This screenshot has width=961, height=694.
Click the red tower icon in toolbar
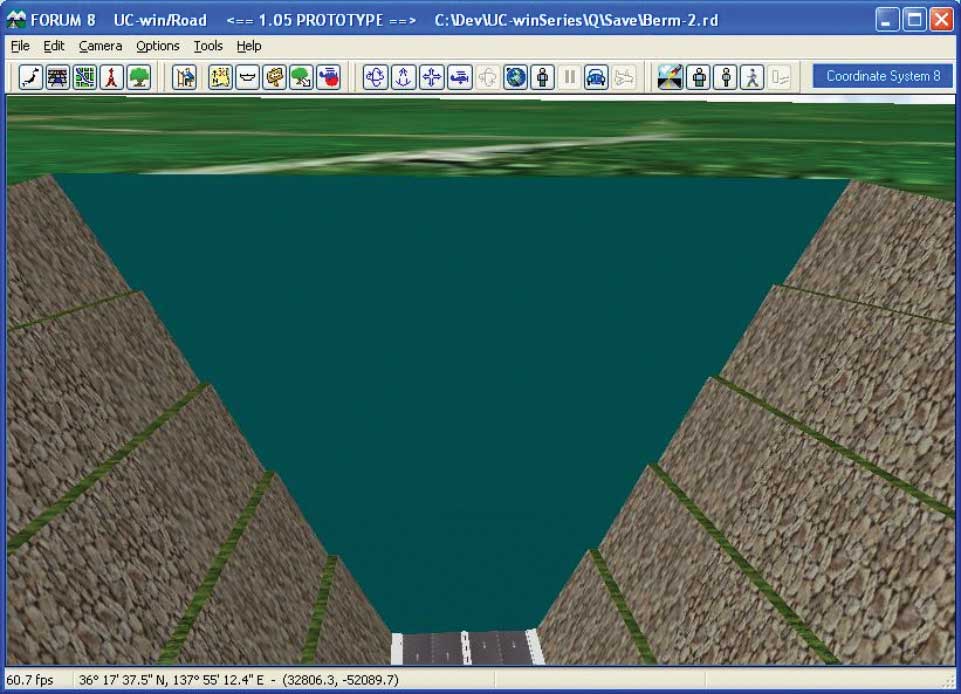pyautogui.click(x=112, y=77)
